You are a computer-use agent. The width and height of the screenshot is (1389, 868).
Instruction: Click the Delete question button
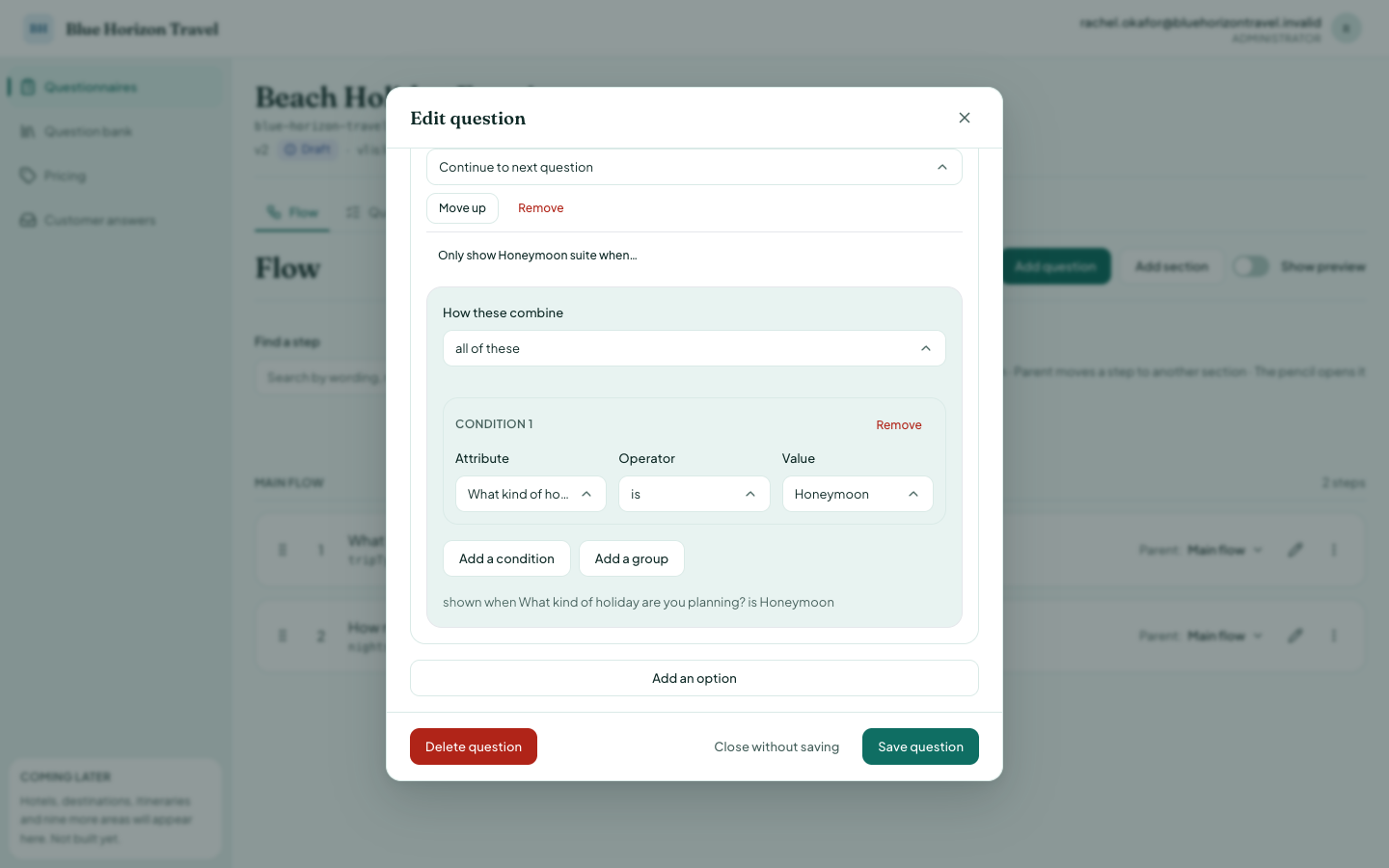point(474,746)
